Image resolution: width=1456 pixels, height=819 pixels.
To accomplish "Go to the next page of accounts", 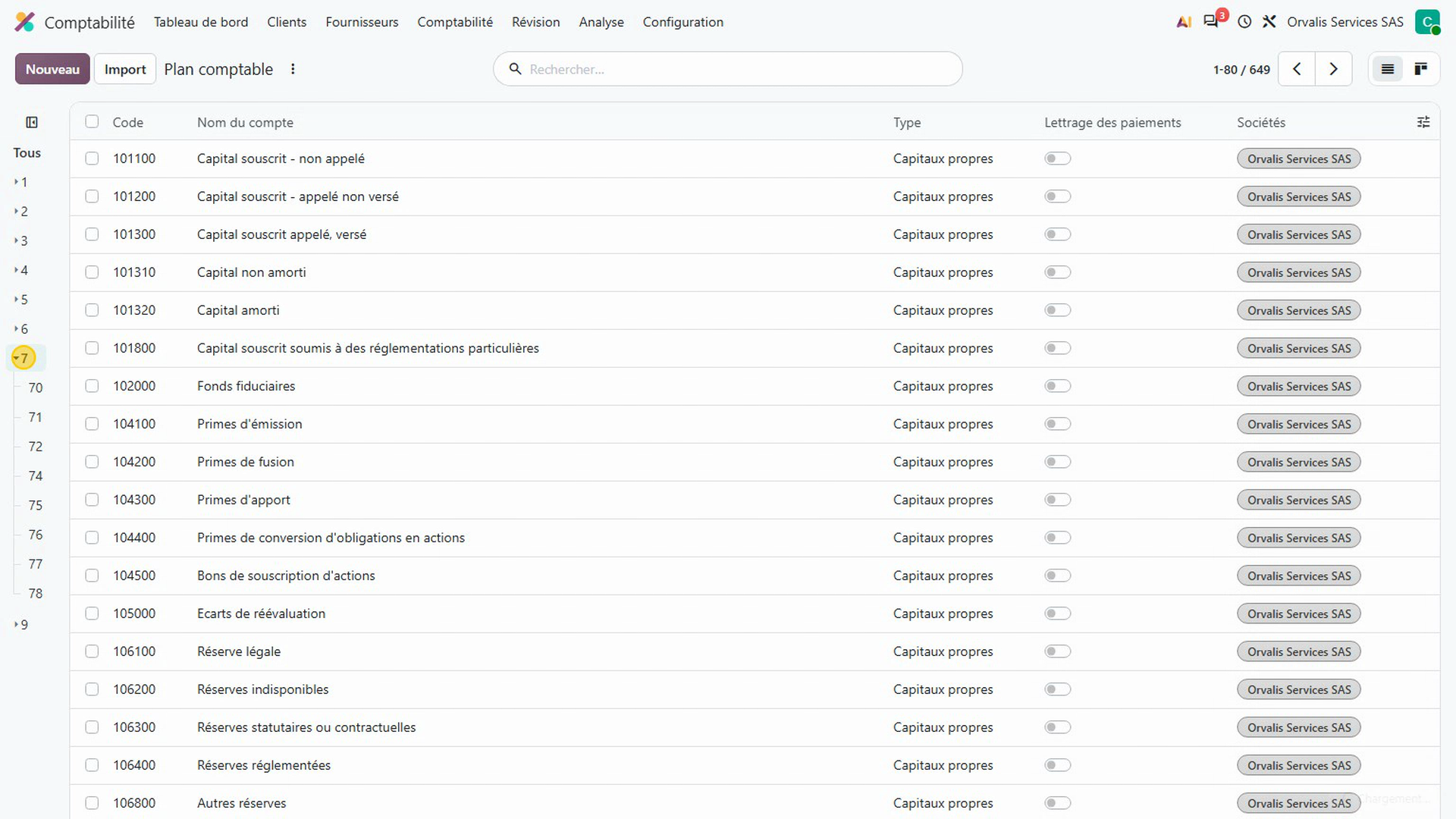I will 1333,69.
